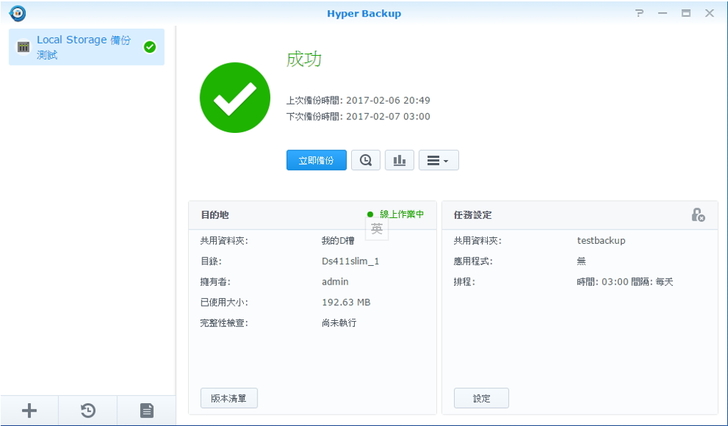Click the large green success checkmark

tap(235, 97)
